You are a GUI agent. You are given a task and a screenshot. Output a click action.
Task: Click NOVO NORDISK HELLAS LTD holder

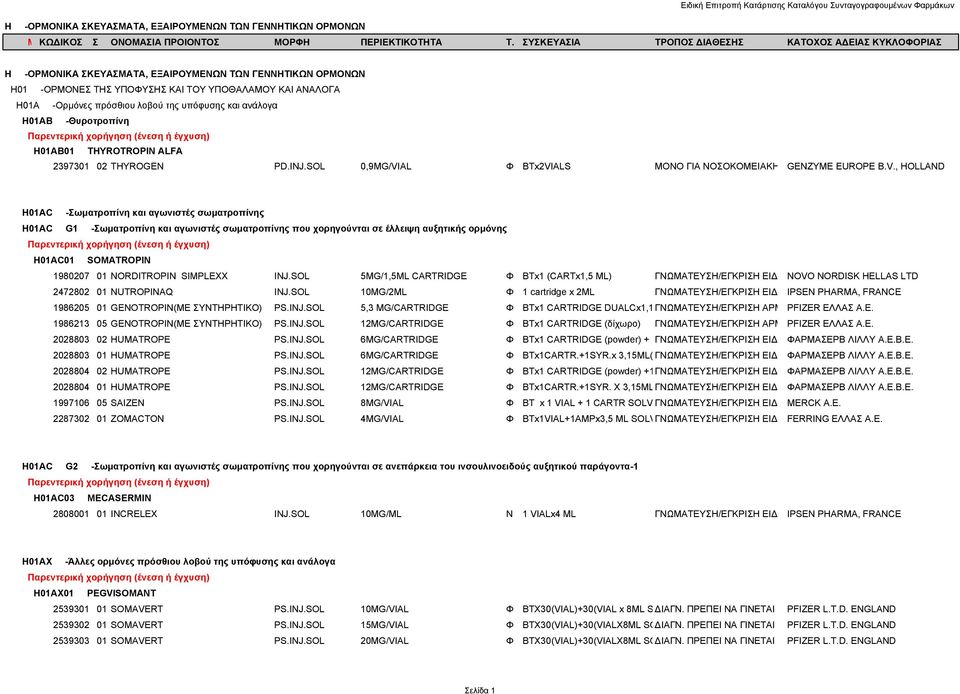pos(852,276)
